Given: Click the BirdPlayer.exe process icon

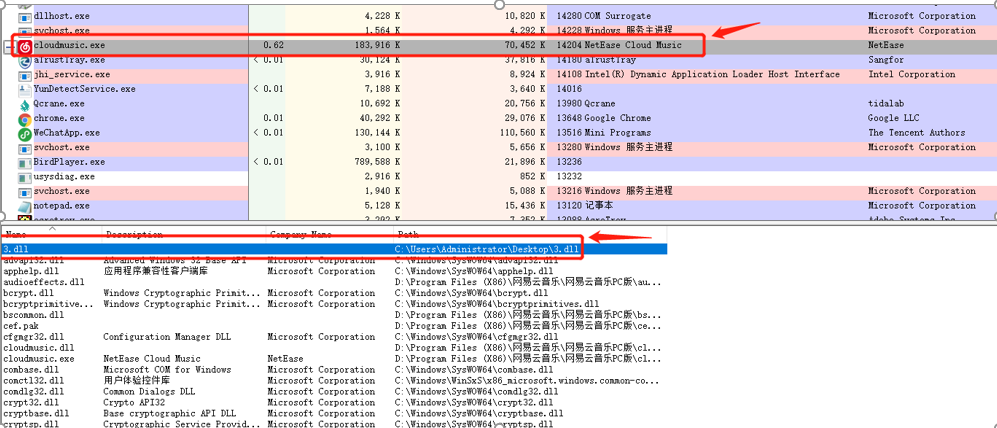Looking at the screenshot, I should click(x=25, y=163).
